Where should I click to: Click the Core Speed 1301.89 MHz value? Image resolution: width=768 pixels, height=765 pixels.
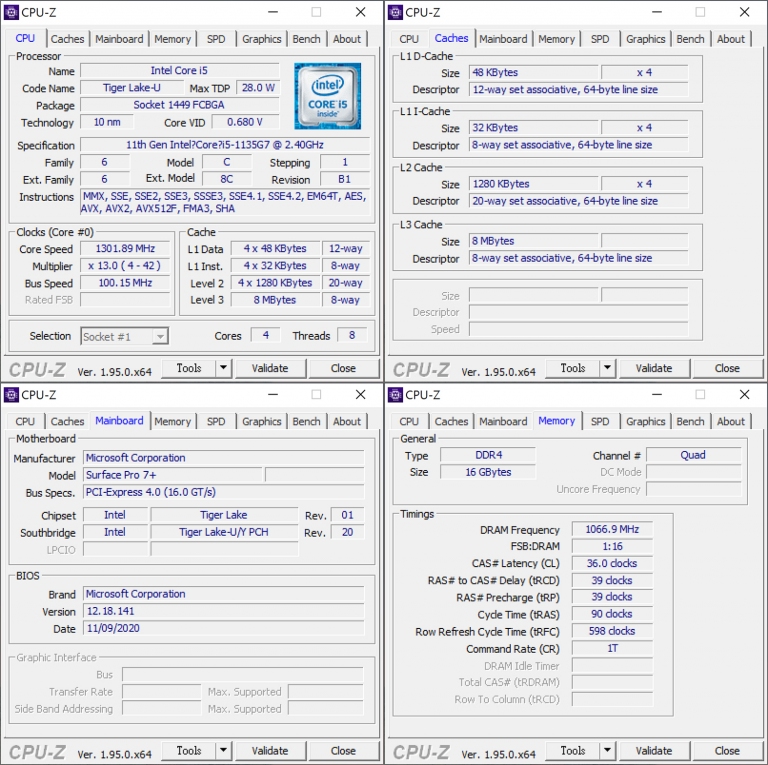click(x=125, y=249)
